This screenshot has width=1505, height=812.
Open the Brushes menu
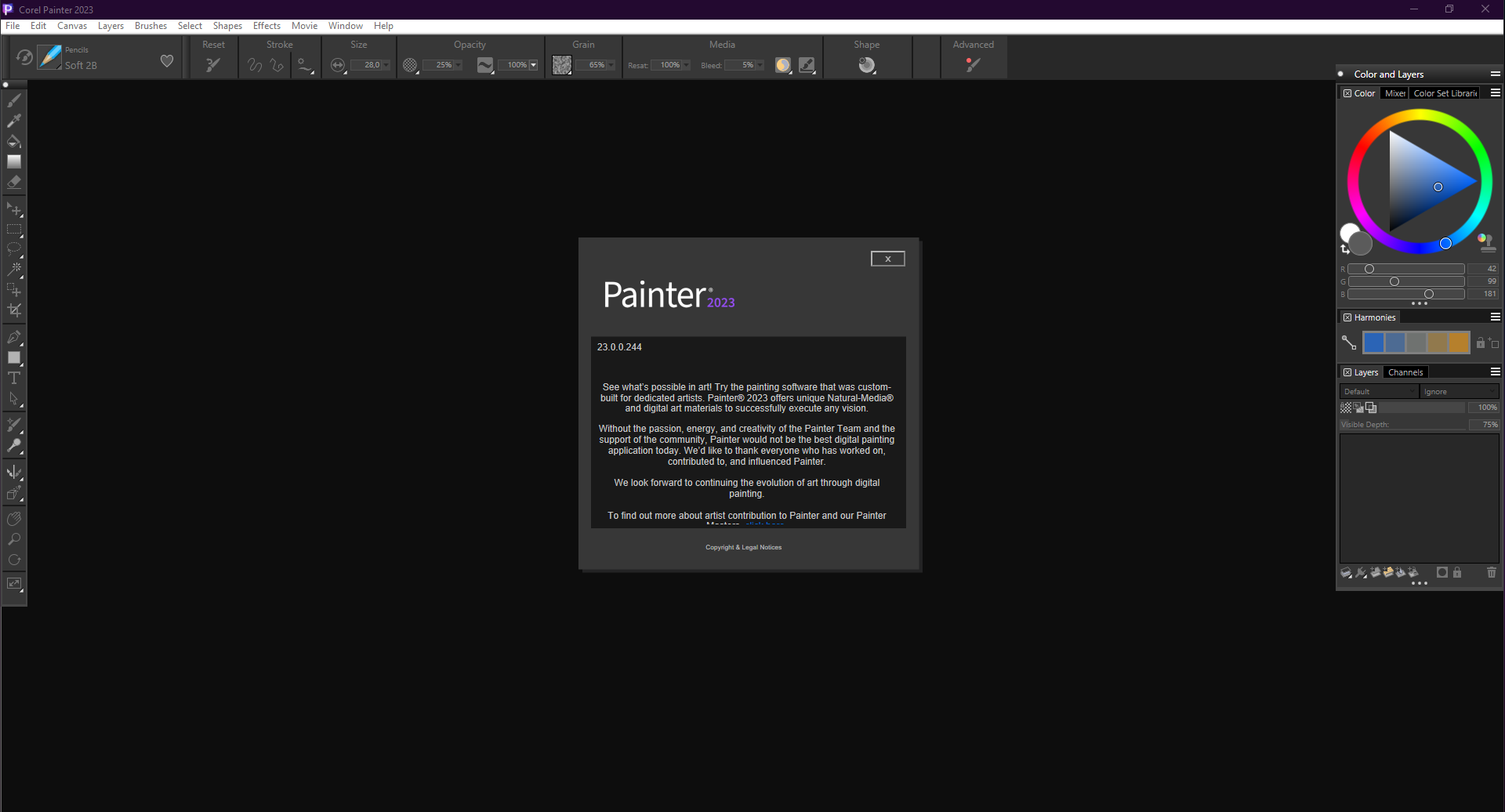point(150,26)
